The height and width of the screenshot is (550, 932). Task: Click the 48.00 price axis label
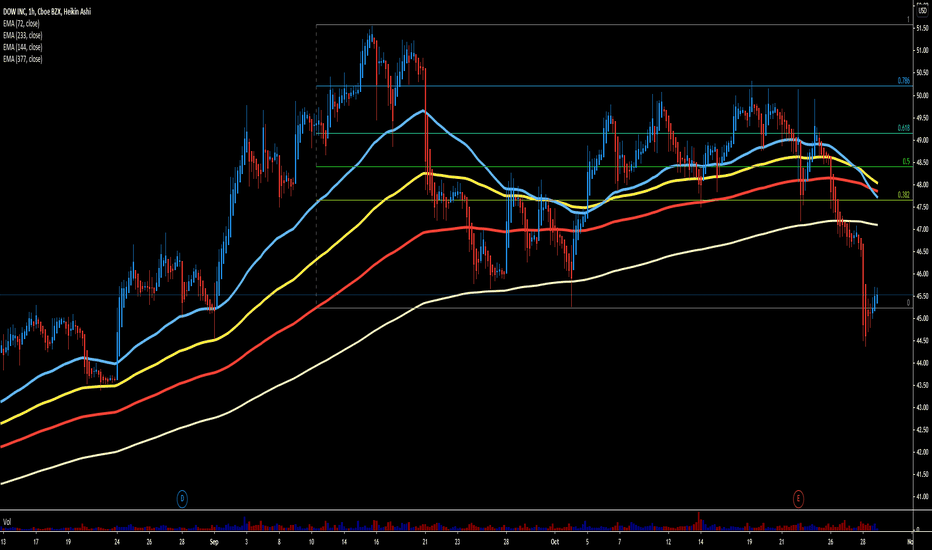click(922, 184)
